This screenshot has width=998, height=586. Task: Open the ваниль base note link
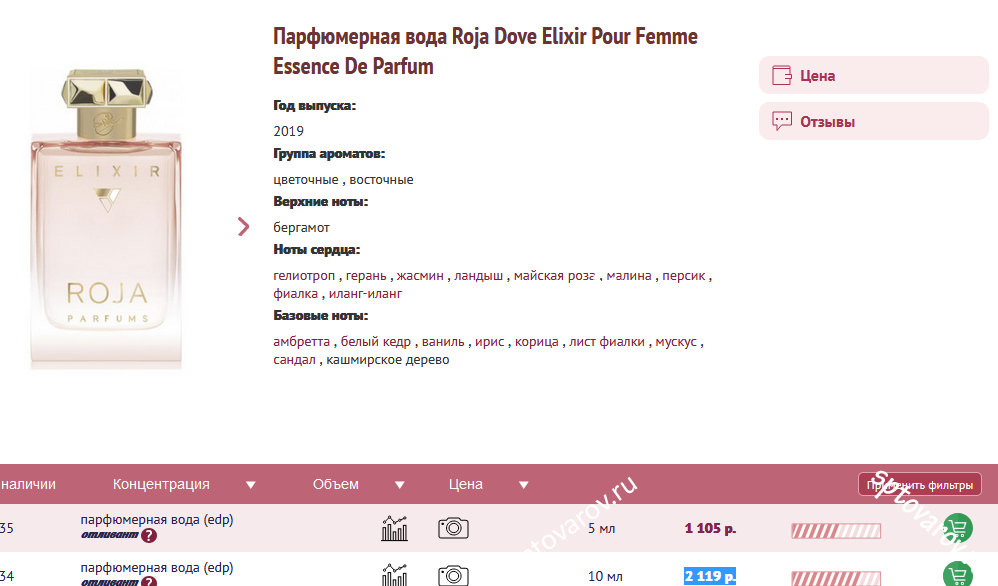click(x=443, y=342)
